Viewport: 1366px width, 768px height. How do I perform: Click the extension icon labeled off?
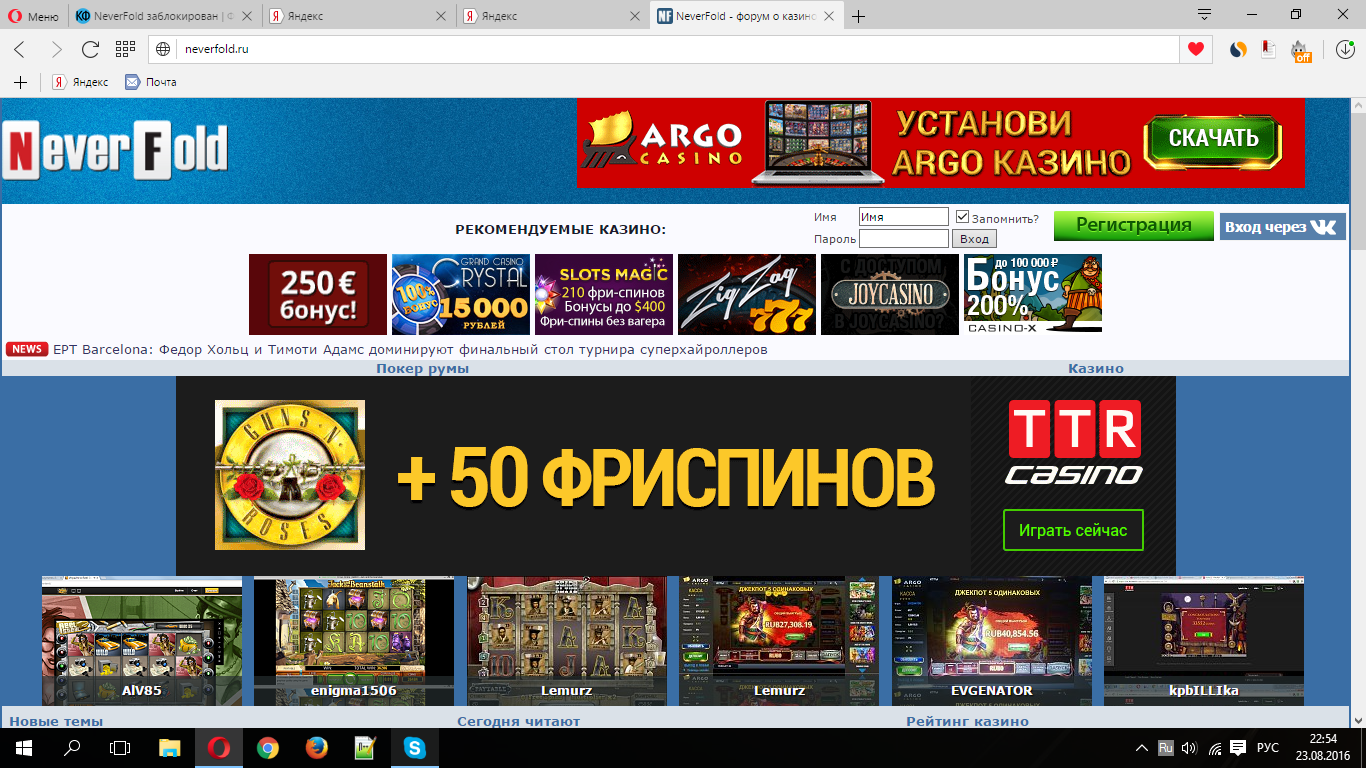click(1300, 50)
